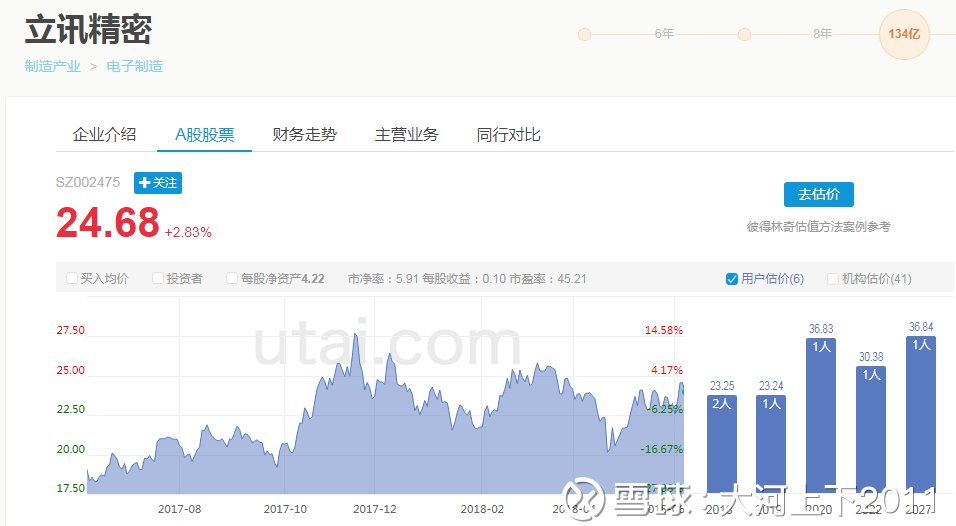Image resolution: width=956 pixels, height=526 pixels.
Task: Click the 134亿 valuation circle
Action: click(904, 34)
